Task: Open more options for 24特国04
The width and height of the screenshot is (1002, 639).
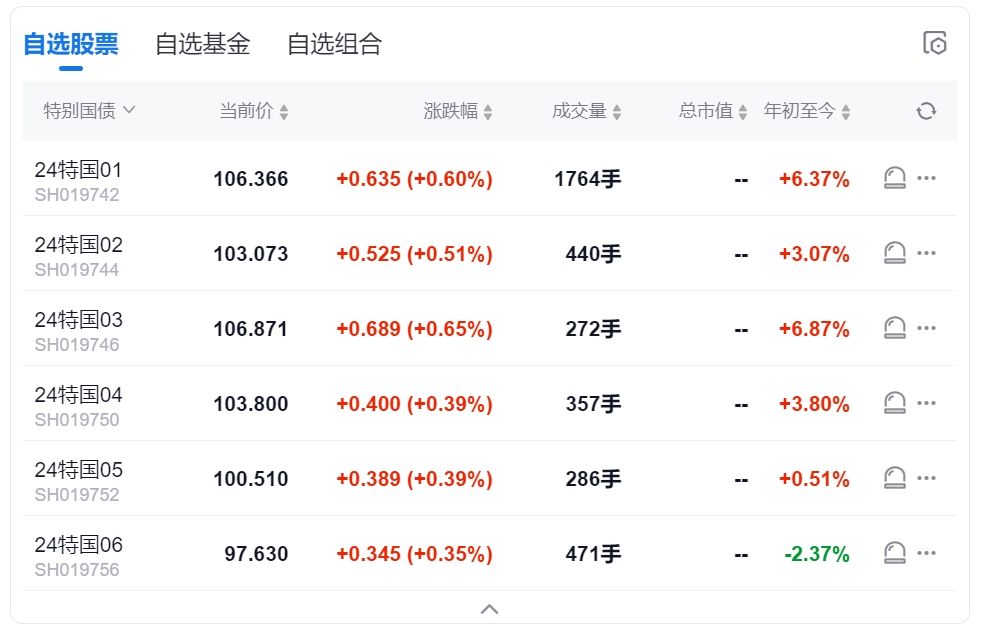Action: tap(927, 403)
